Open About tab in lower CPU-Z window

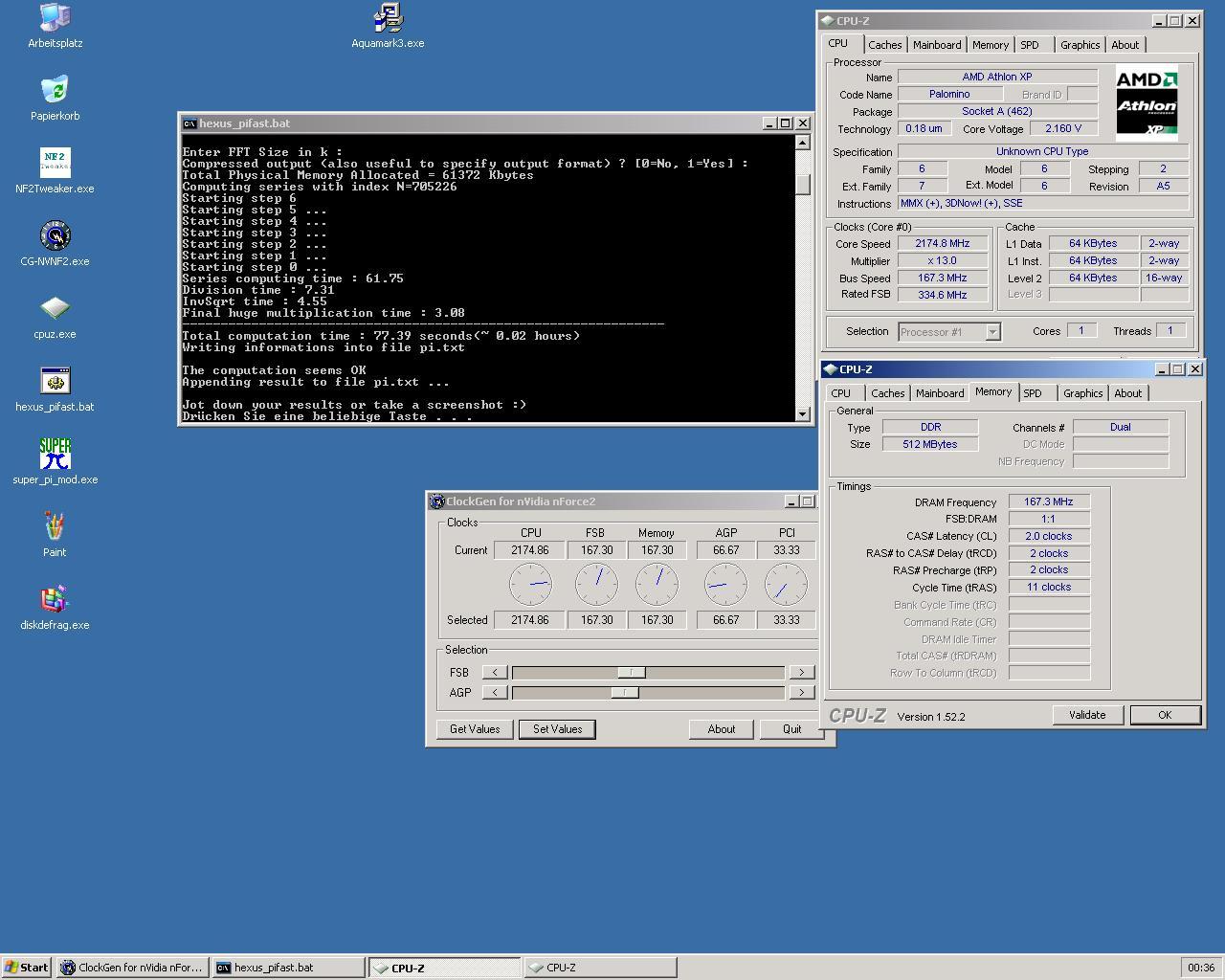(1128, 393)
